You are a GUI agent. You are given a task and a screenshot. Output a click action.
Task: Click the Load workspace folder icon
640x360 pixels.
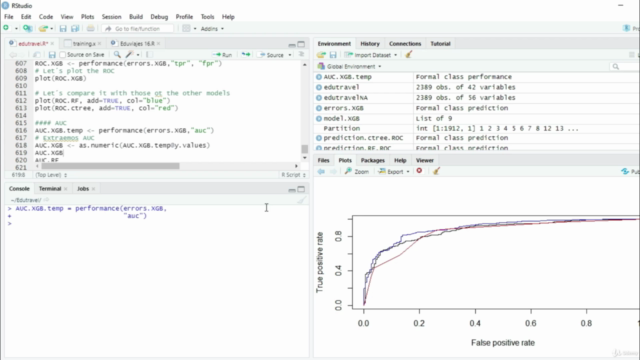321,55
